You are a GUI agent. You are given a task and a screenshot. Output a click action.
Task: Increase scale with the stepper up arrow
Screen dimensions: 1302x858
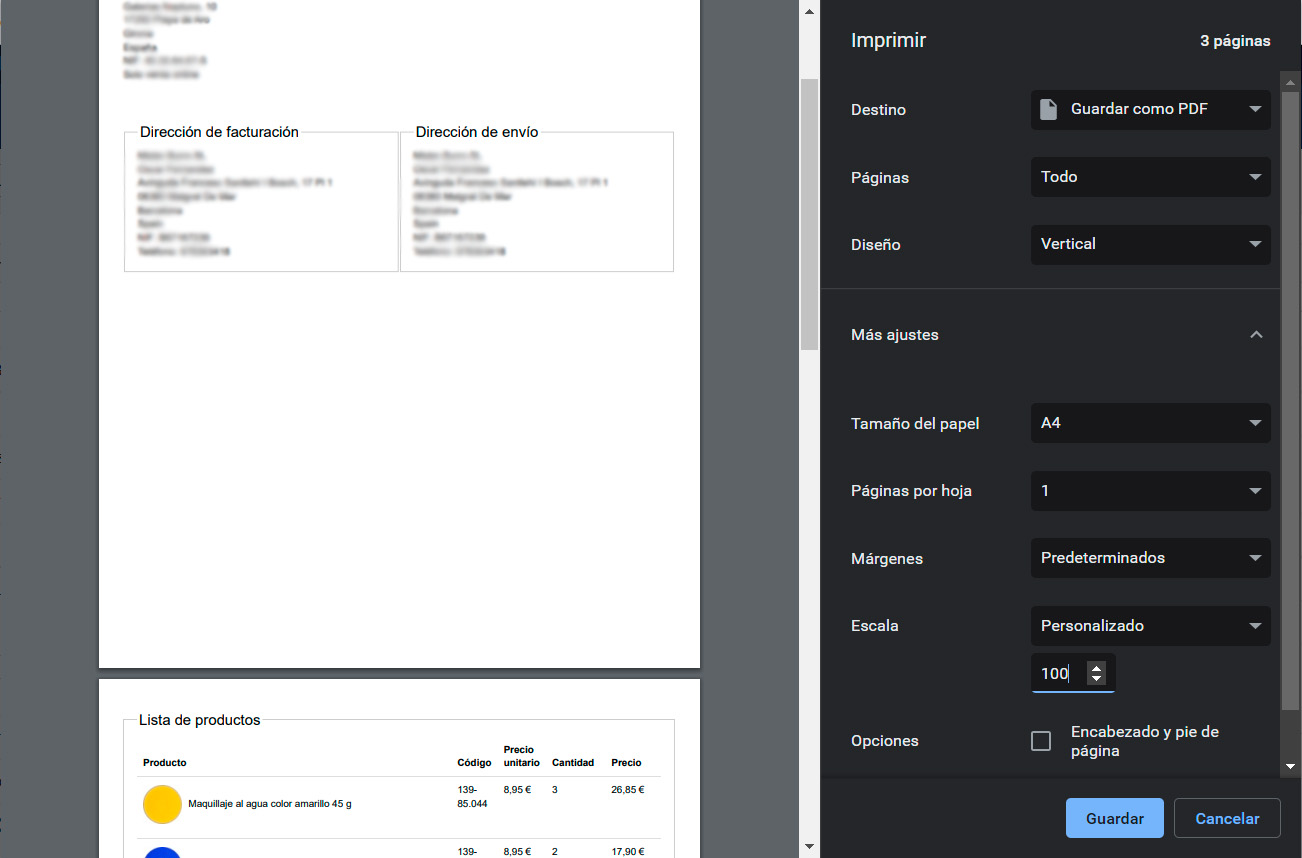[x=1097, y=668]
